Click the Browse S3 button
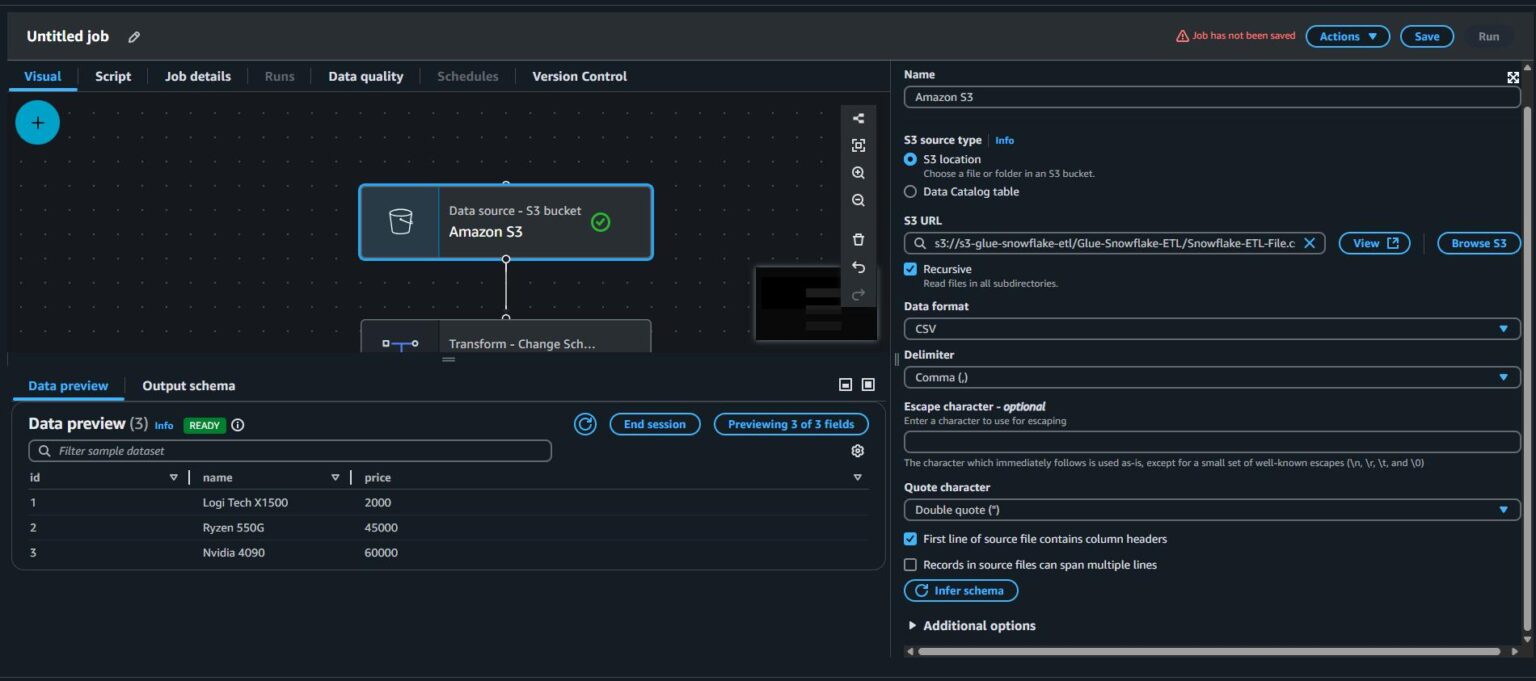Viewport: 1536px width, 681px height. click(x=1478, y=243)
